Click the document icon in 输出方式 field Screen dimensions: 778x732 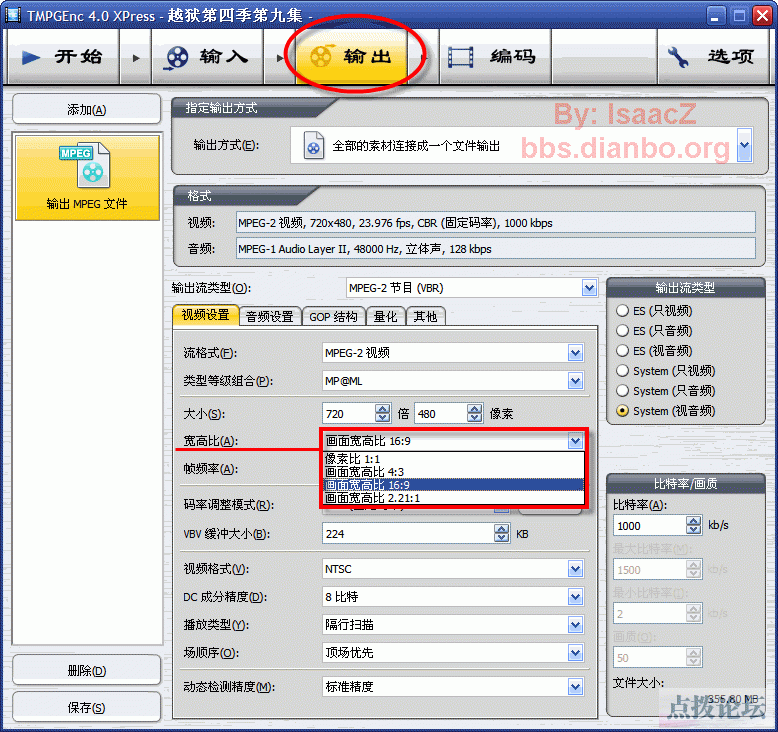[x=314, y=145]
